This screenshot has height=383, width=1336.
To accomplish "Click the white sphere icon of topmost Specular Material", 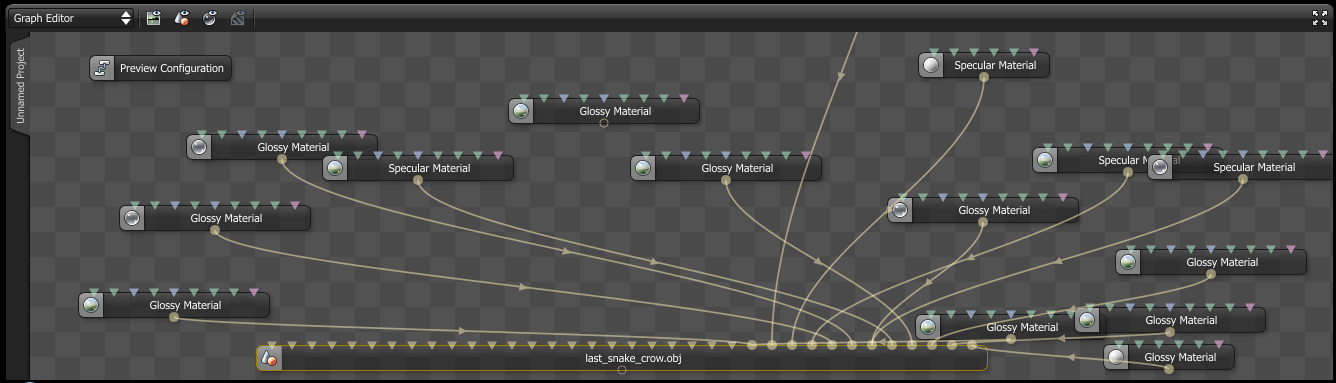I will coord(932,66).
